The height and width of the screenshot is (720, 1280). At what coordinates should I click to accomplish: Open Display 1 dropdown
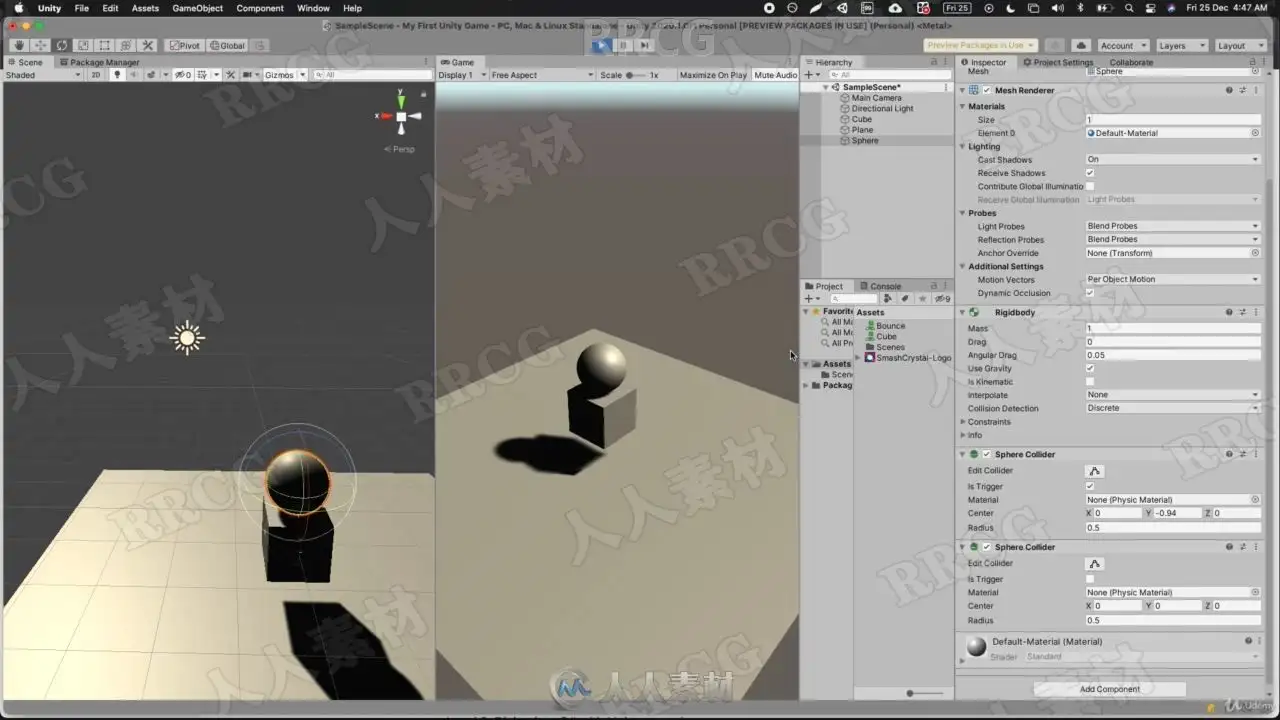click(462, 75)
